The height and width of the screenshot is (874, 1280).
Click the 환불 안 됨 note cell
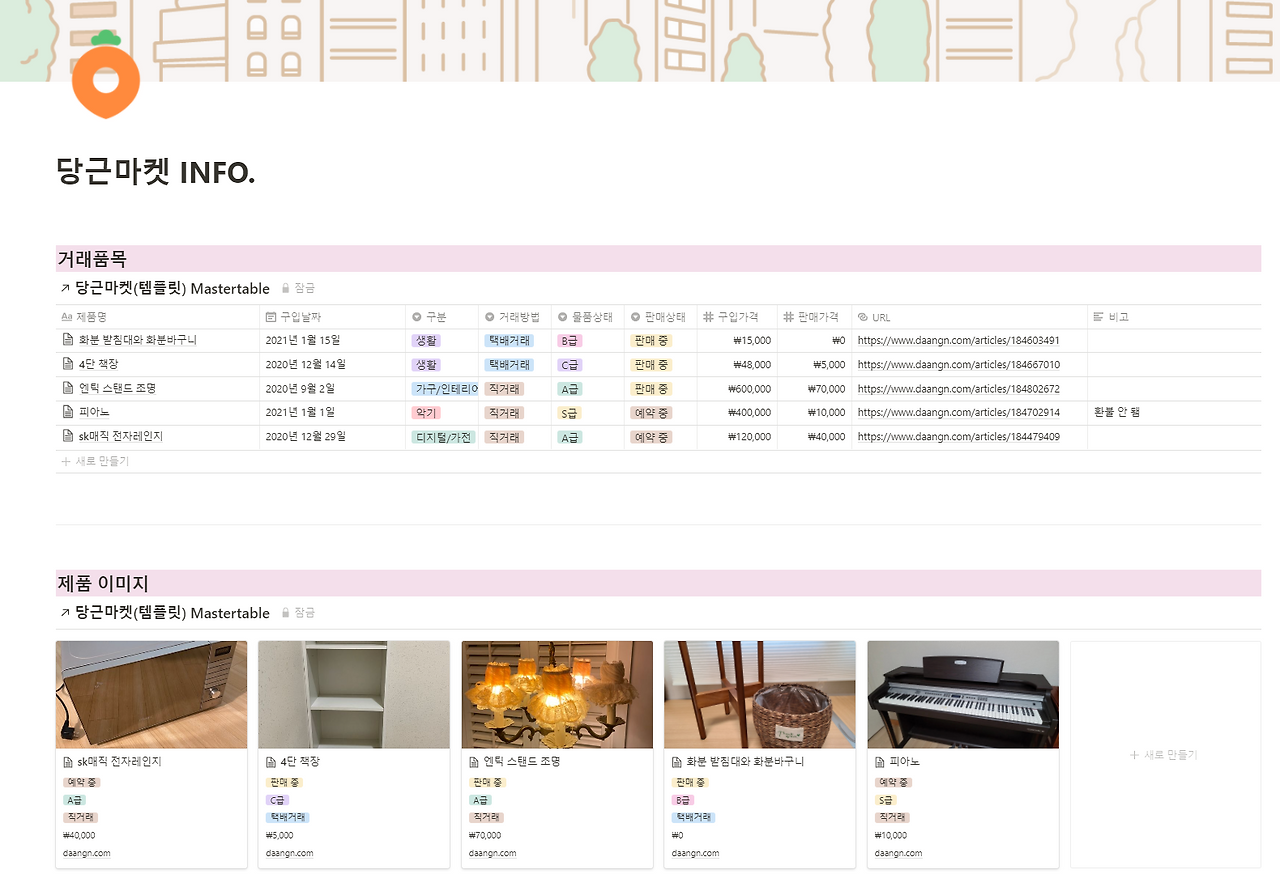pyautogui.click(x=1174, y=413)
